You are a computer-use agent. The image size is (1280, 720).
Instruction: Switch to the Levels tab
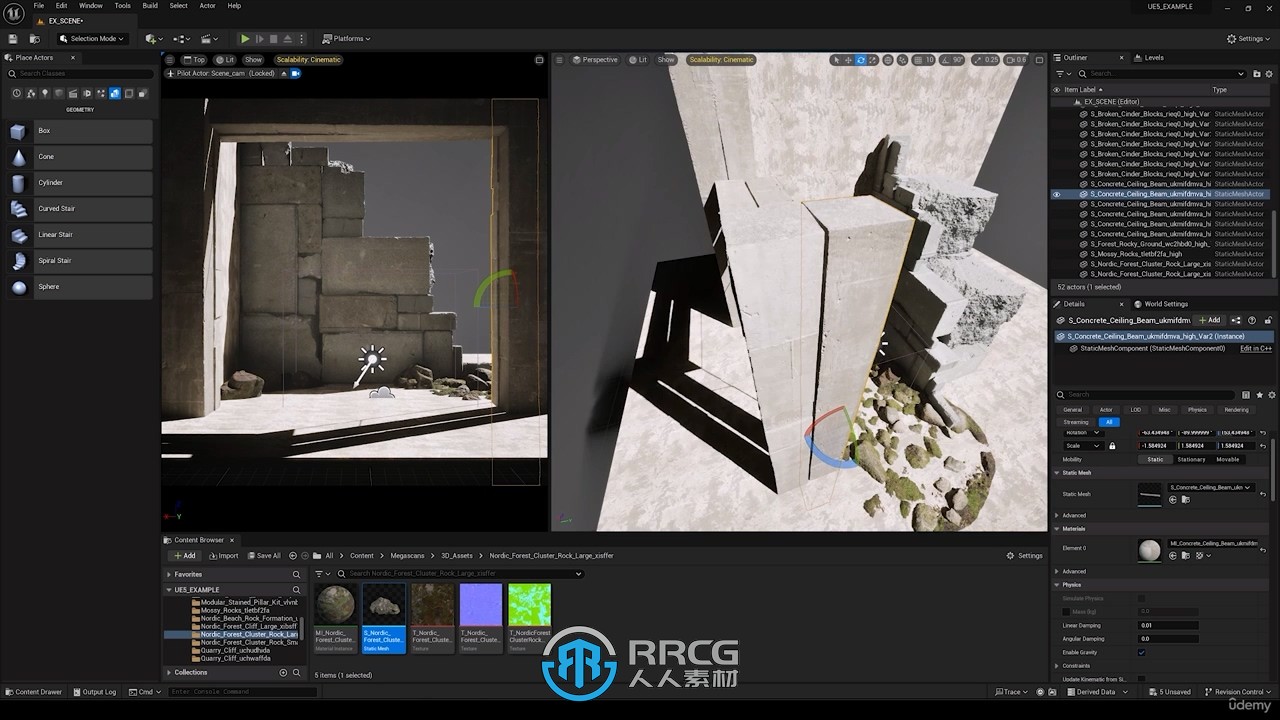point(1149,58)
